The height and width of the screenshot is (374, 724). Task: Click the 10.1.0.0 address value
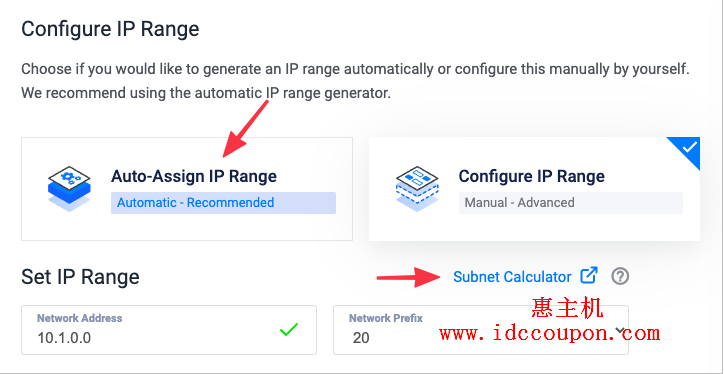pos(64,338)
